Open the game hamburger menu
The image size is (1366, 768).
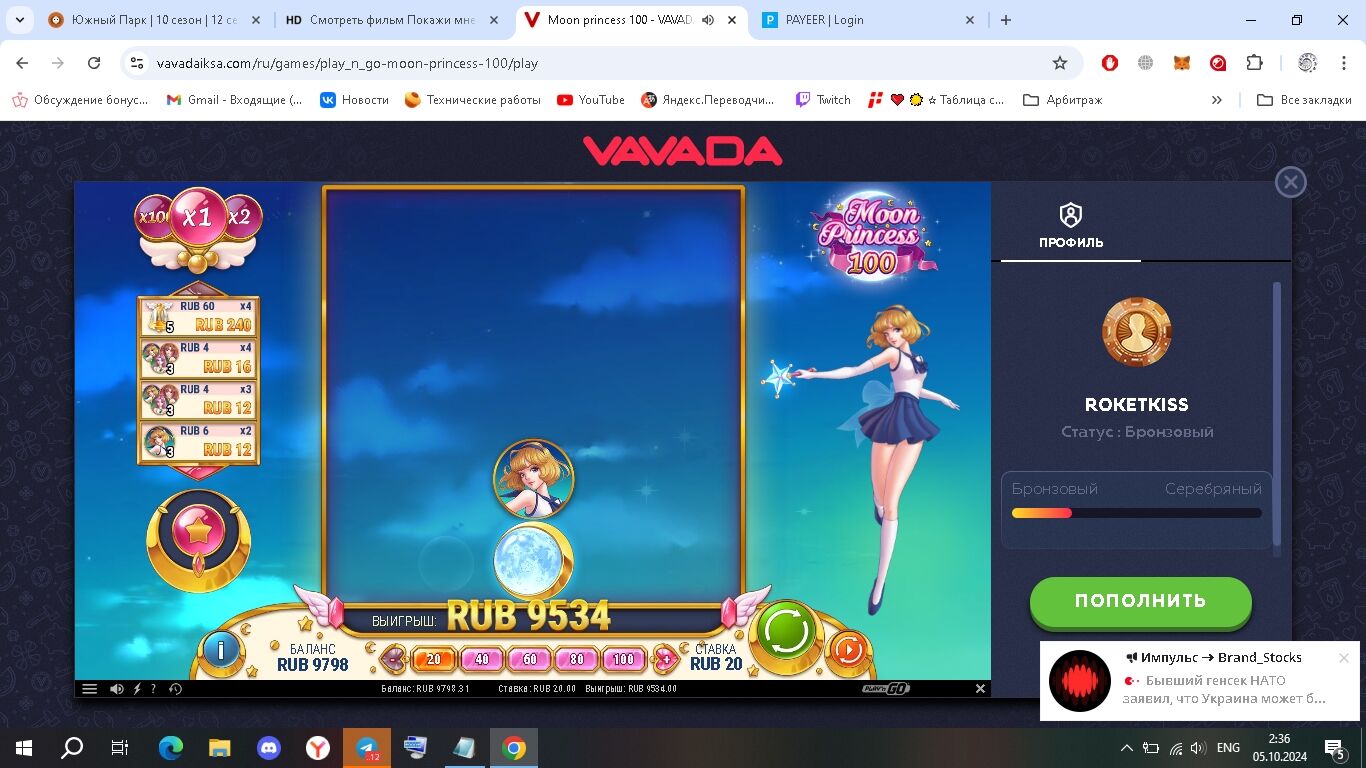coord(89,689)
